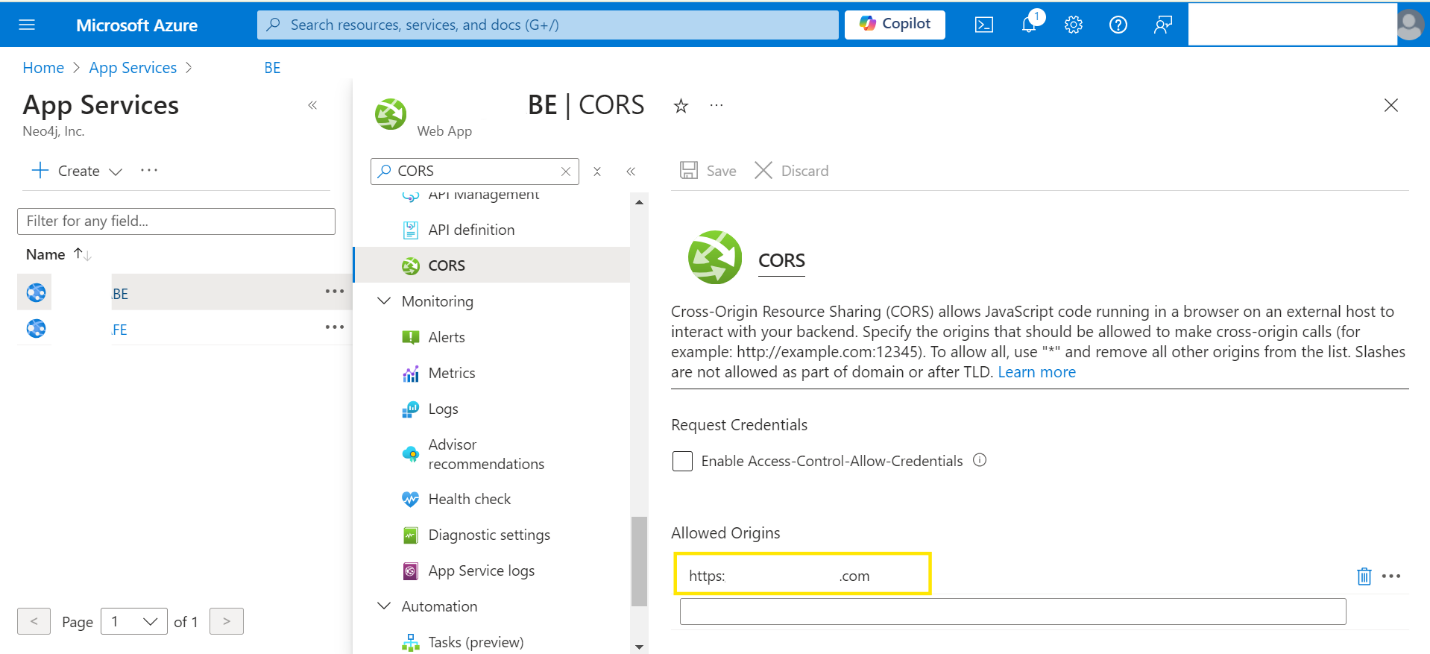This screenshot has height=654, width=1430.
Task: Close the menu search with outer X
Action: [597, 172]
